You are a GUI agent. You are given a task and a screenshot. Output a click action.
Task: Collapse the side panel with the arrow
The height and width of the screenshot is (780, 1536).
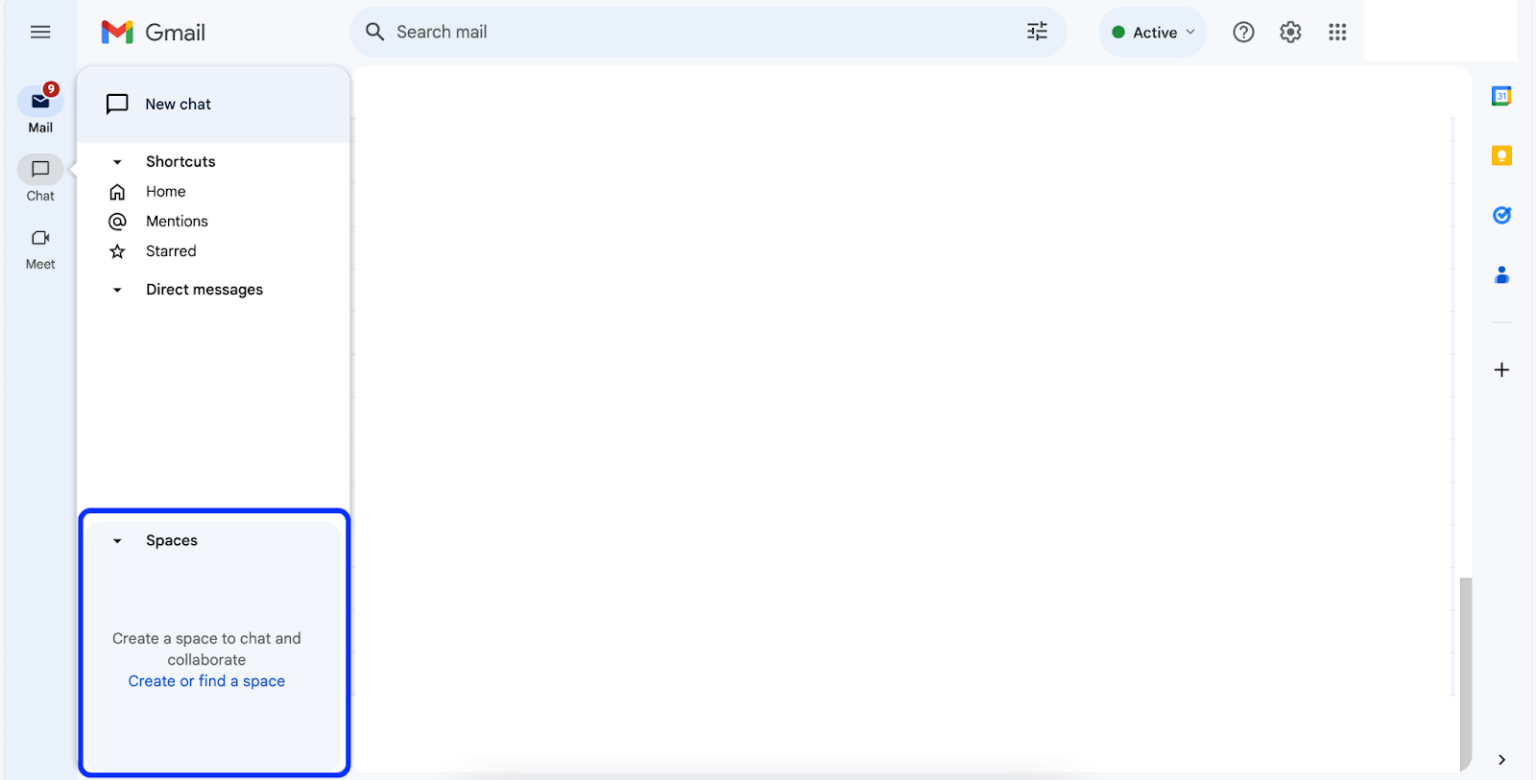(1501, 759)
